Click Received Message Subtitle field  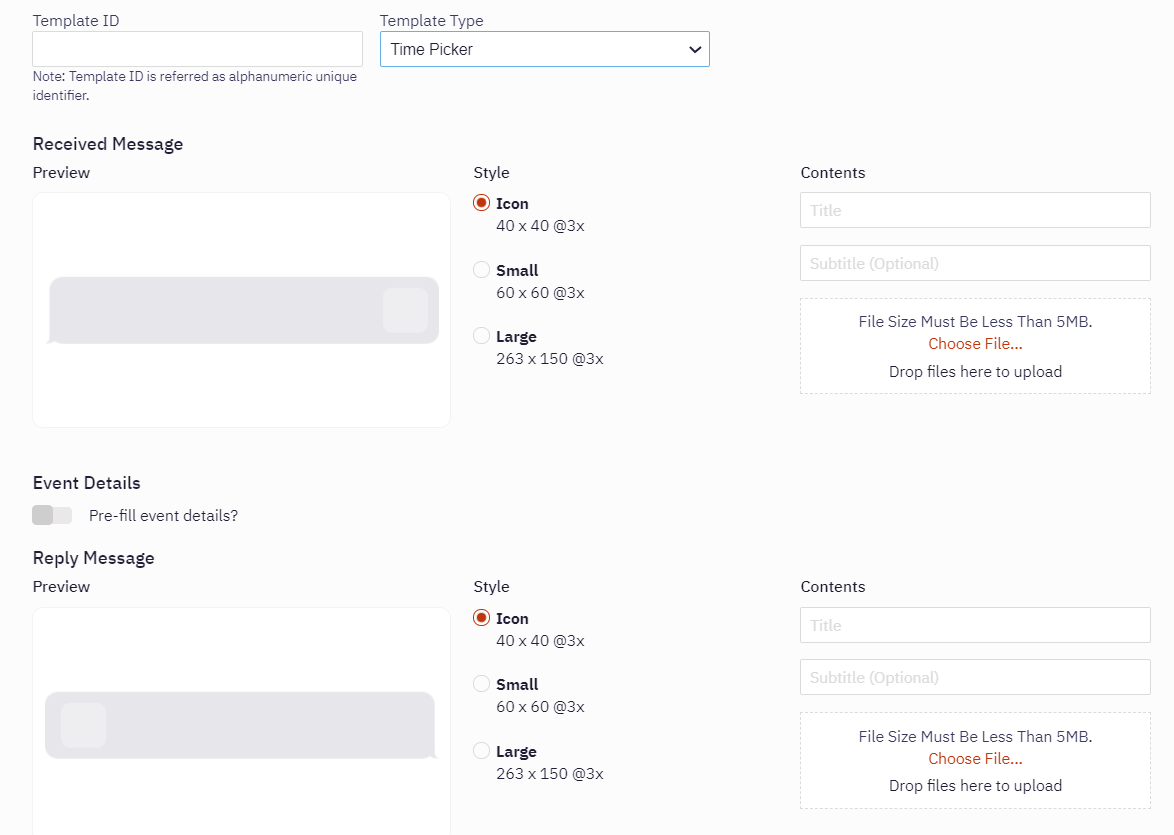[x=975, y=263]
